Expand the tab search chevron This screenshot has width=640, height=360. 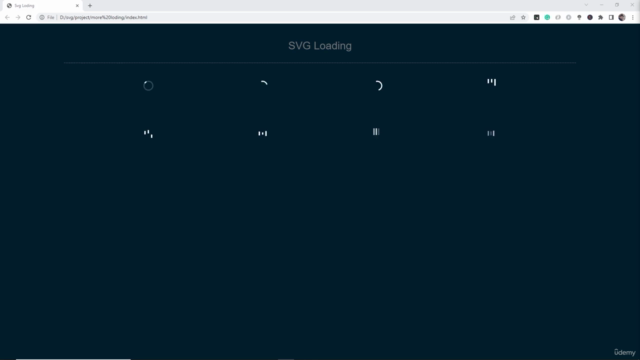pos(586,5)
